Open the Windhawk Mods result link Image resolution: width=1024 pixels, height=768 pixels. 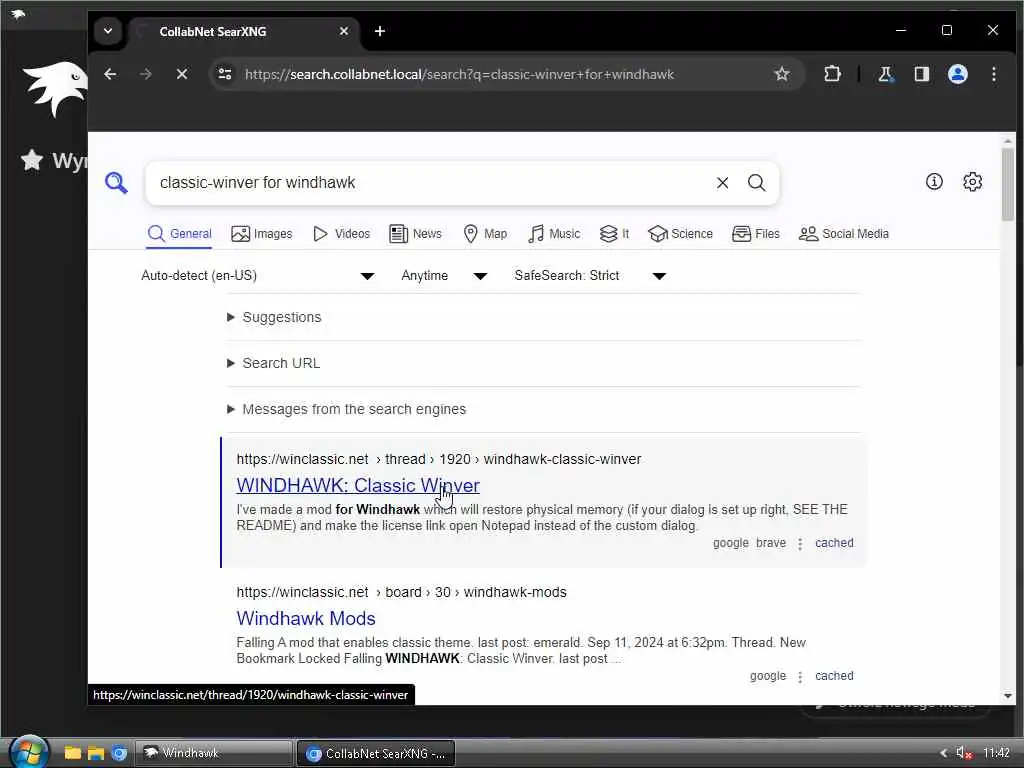(306, 618)
